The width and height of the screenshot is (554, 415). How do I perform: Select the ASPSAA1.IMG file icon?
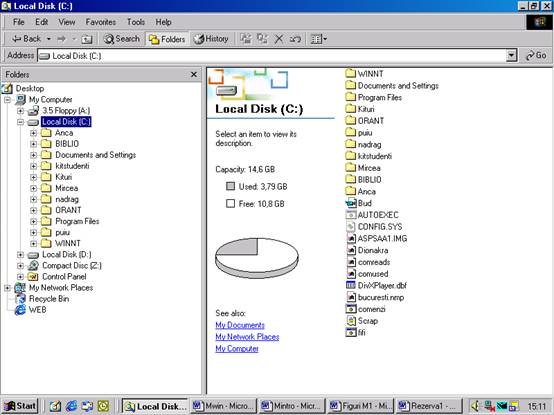[x=351, y=238]
